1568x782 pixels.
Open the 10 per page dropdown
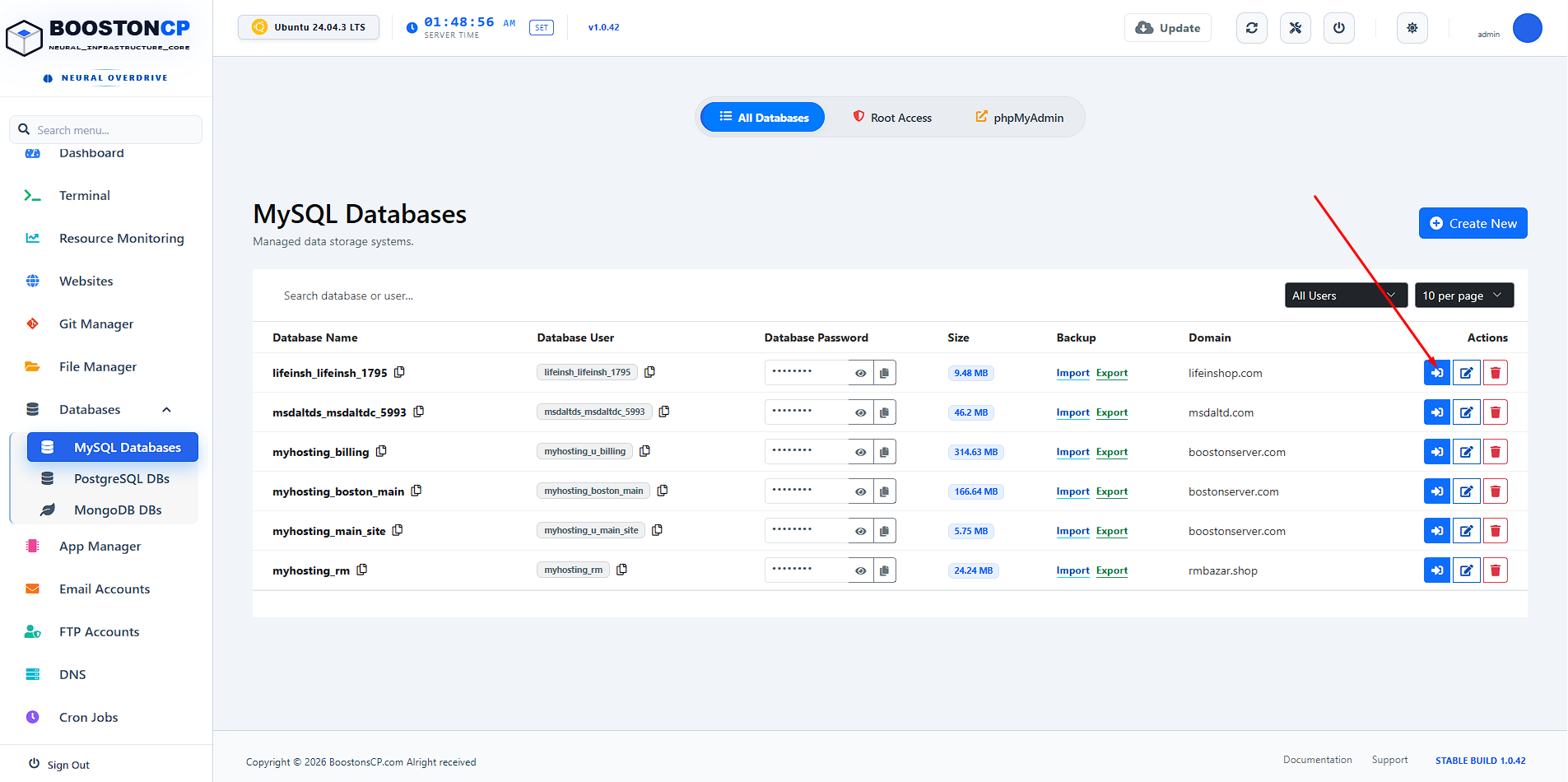point(1464,296)
